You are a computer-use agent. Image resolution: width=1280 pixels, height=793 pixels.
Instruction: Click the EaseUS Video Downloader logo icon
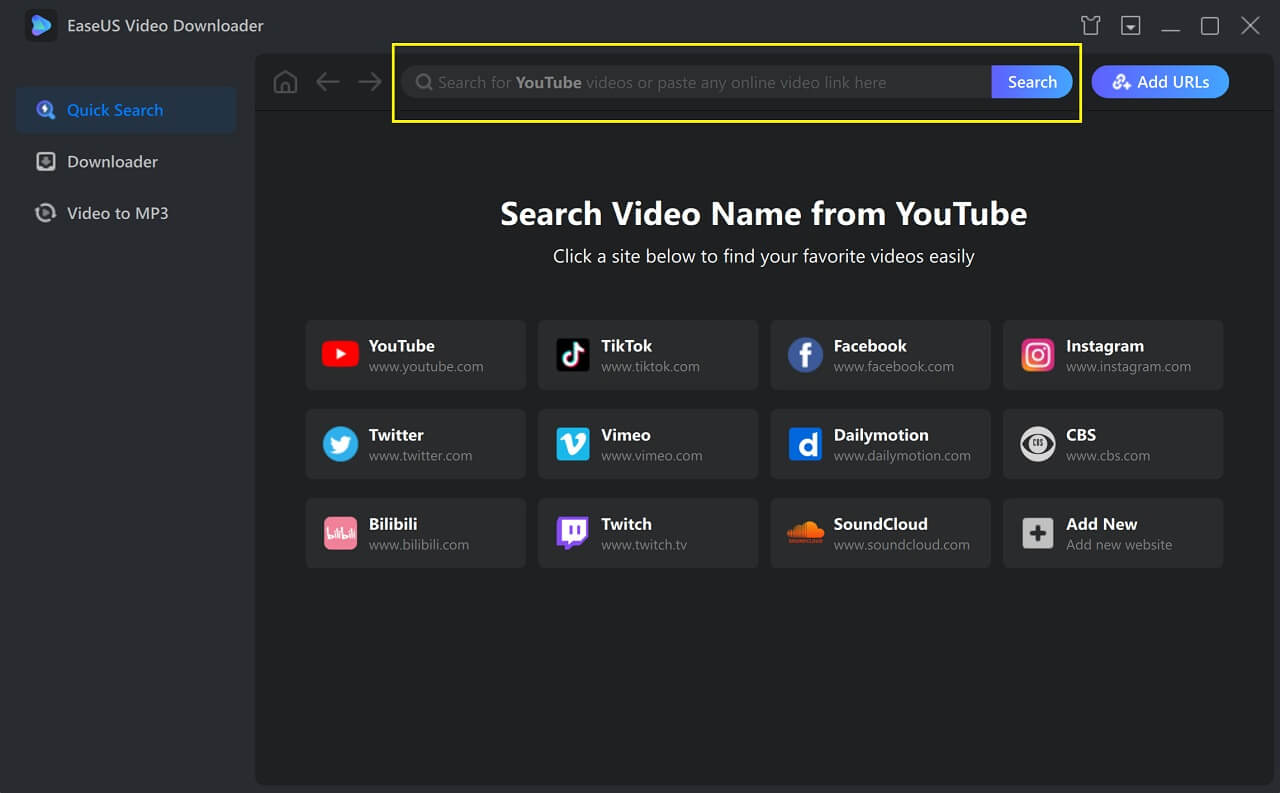click(x=41, y=26)
